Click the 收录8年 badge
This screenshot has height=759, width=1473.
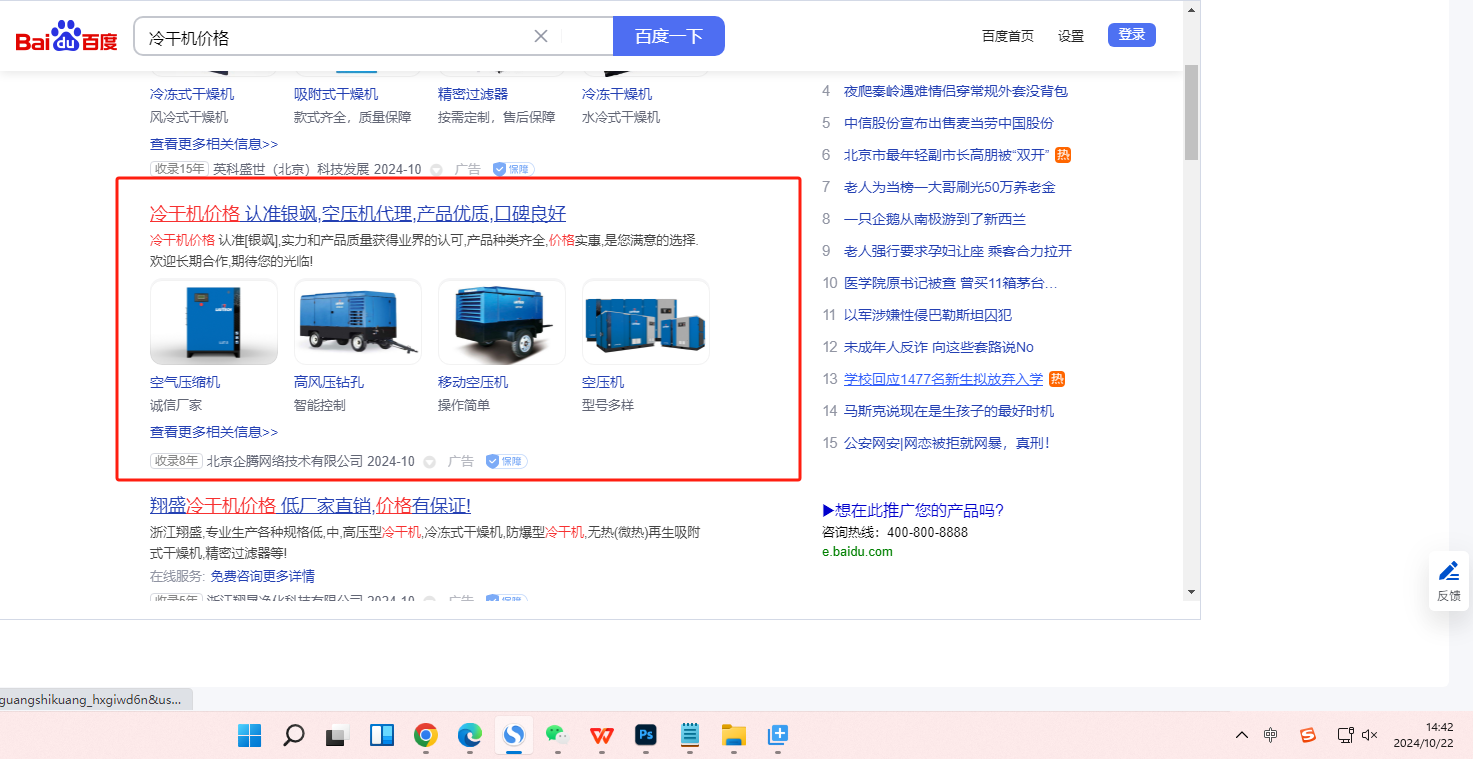pos(176,461)
